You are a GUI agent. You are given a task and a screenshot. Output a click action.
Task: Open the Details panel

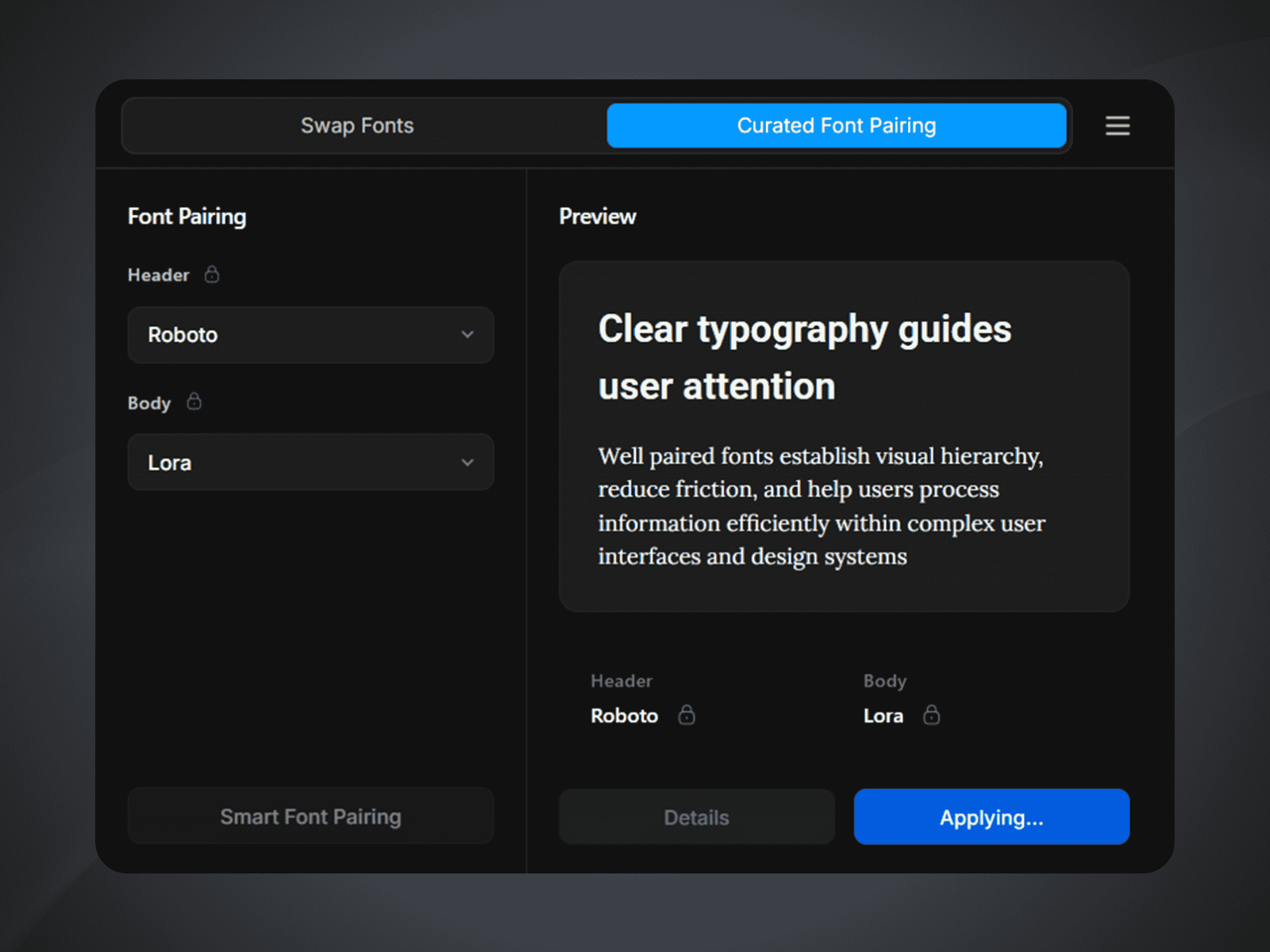click(x=696, y=817)
